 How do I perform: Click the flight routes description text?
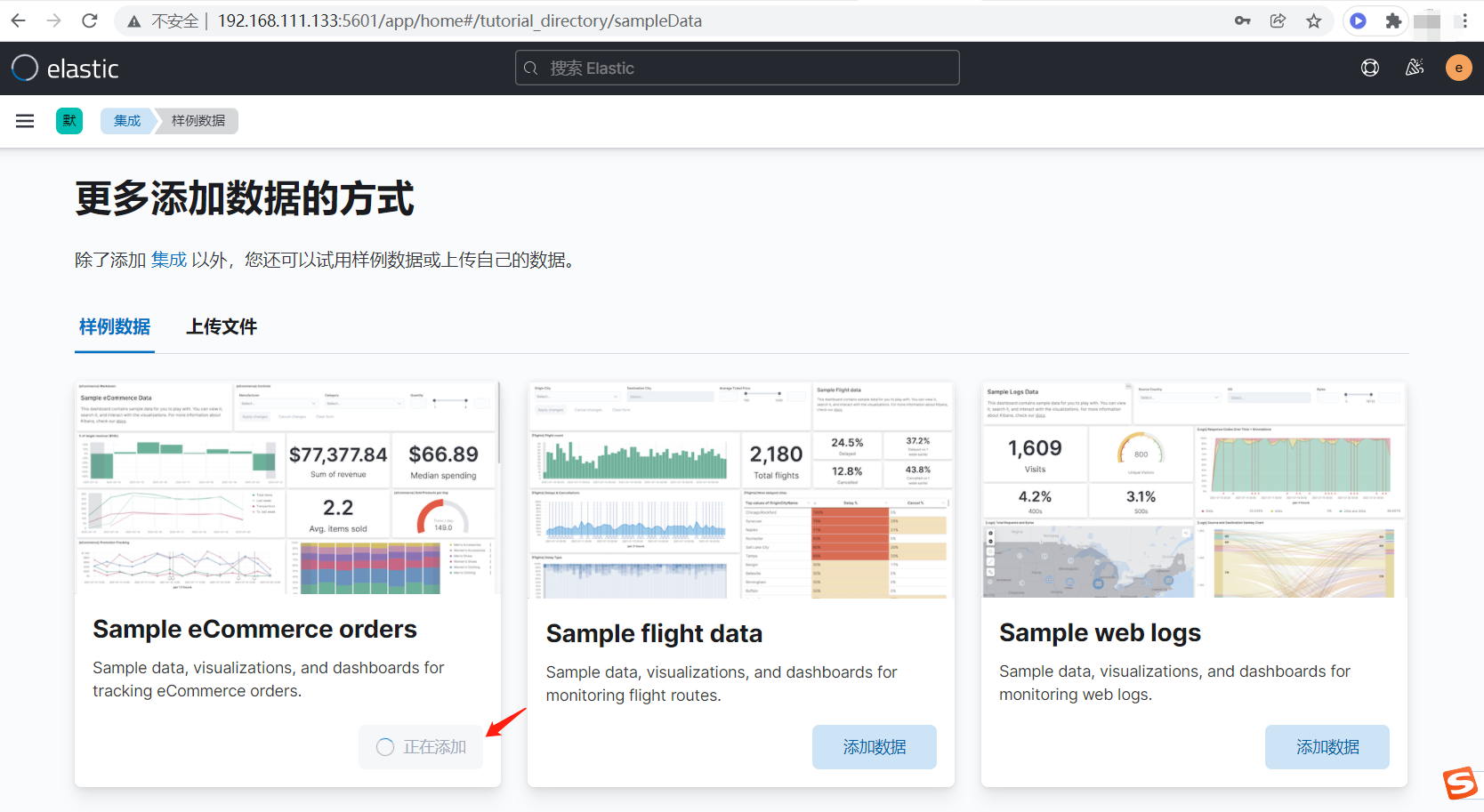[722, 684]
